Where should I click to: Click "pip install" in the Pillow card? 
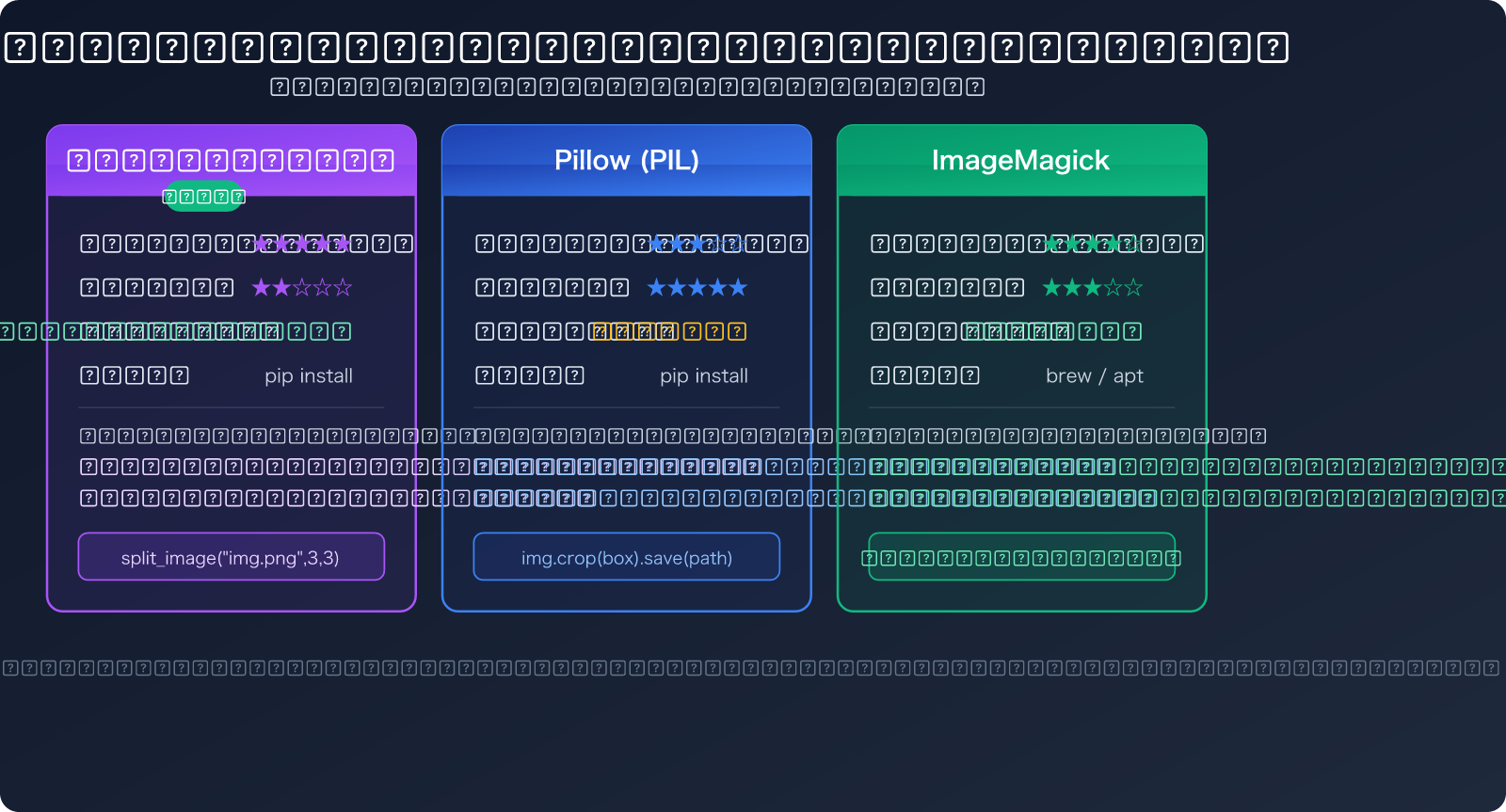(704, 375)
